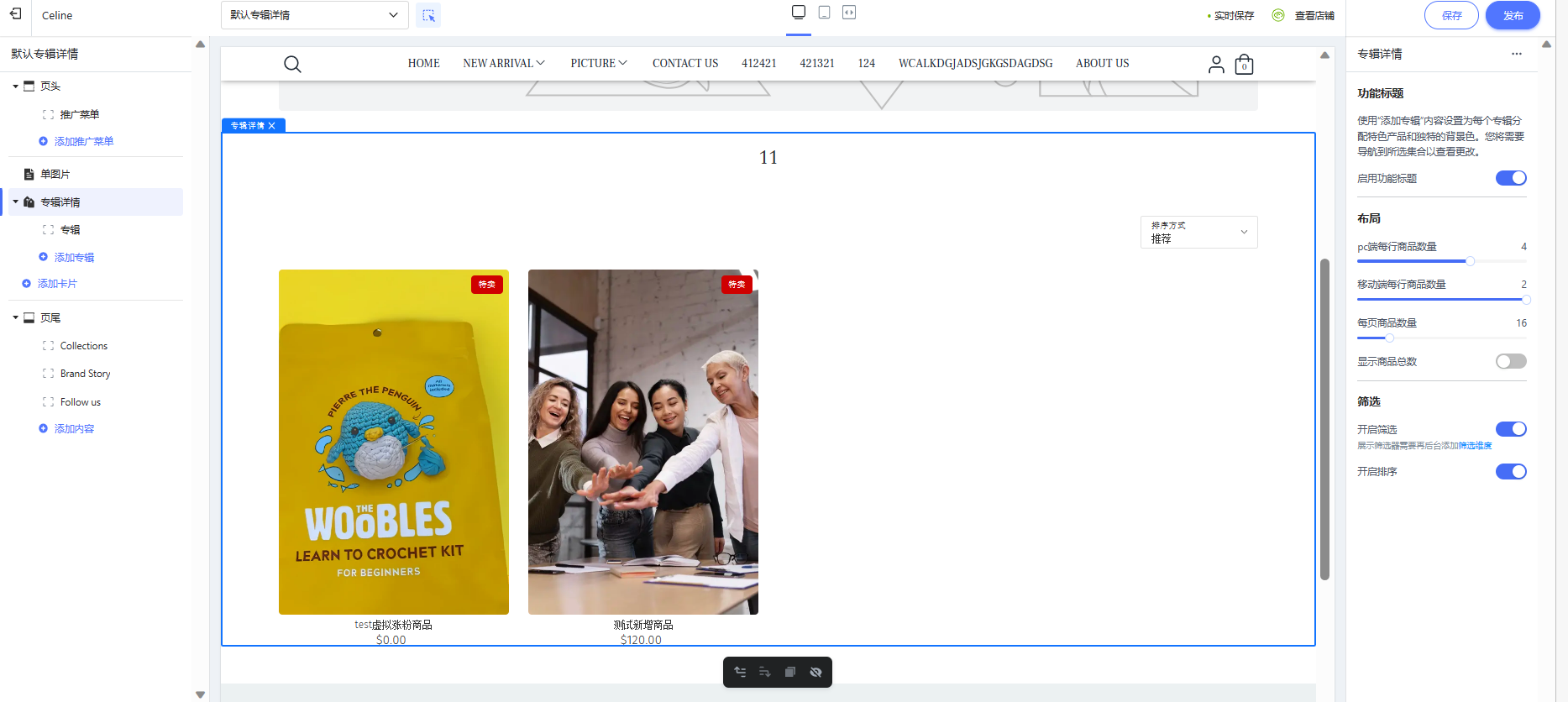Toggle the 开启筛选 switch

1511,429
